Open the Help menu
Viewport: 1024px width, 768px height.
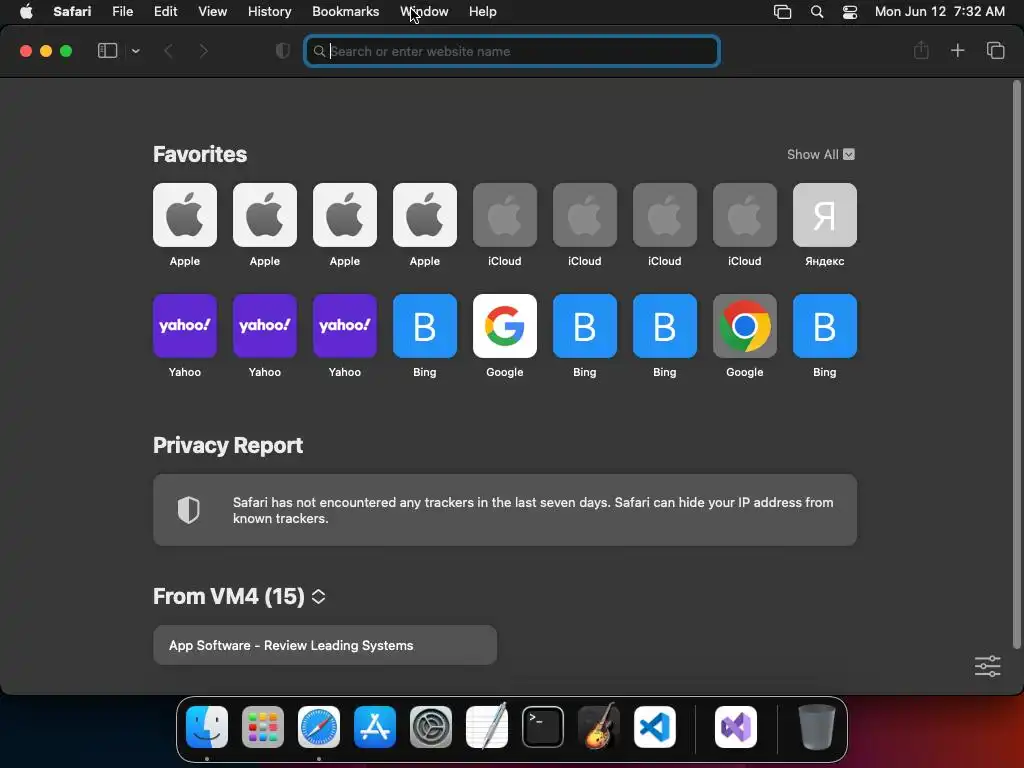(x=483, y=12)
